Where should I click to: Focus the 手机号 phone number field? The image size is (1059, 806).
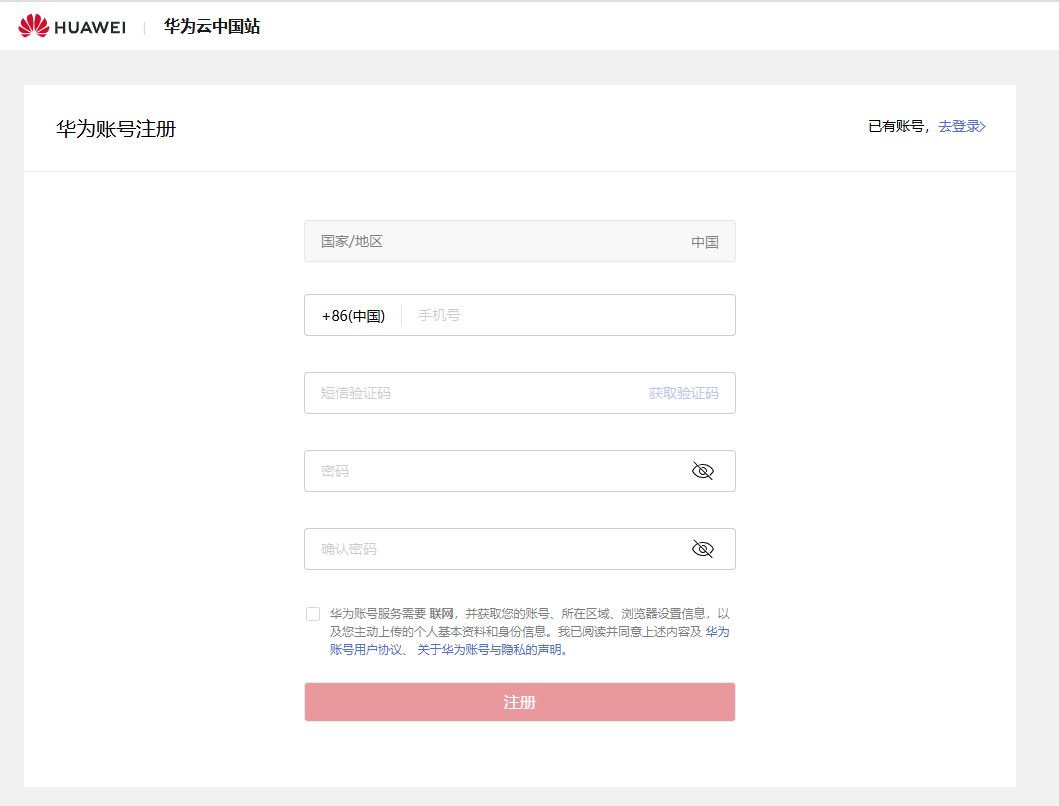tap(570, 316)
